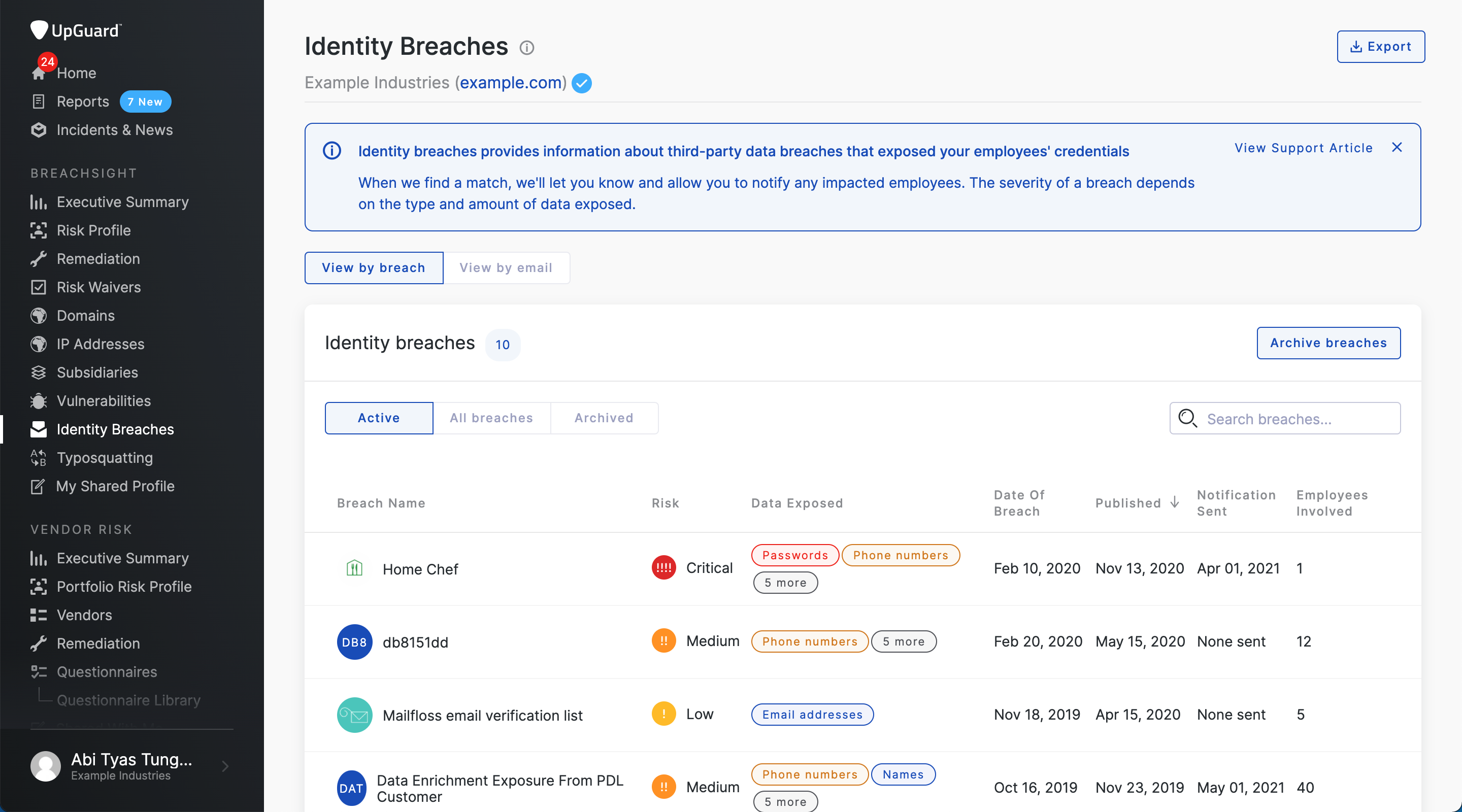This screenshot has height=812, width=1462.
Task: Click the Subsidiaries layers icon
Action: pos(39,372)
